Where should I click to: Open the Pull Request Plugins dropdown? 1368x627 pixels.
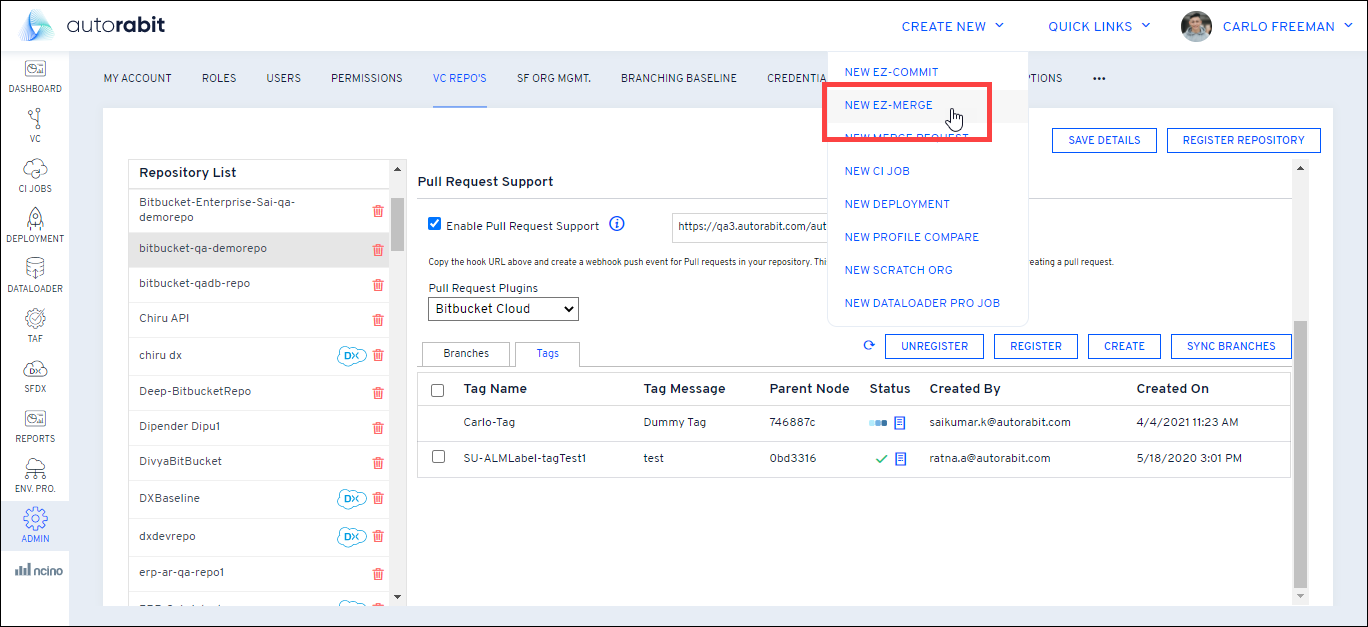[503, 309]
